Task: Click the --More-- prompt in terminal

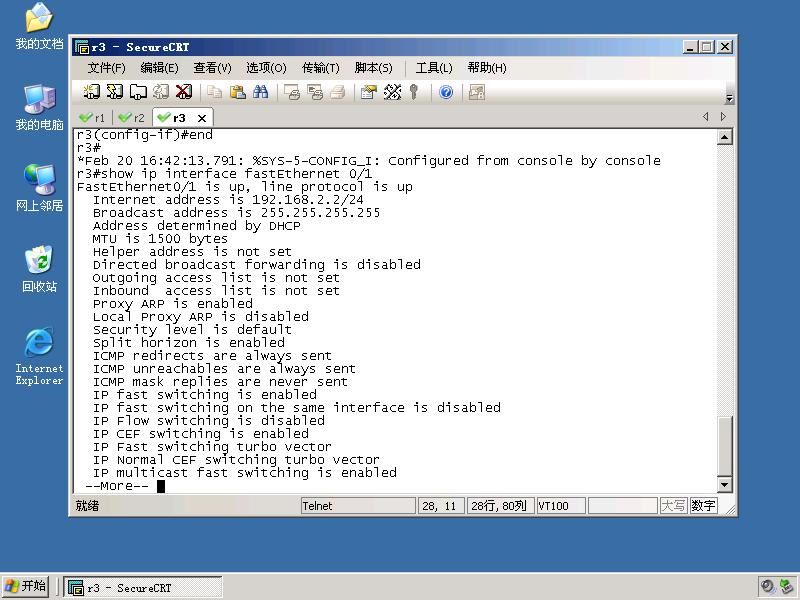Action: (x=117, y=486)
